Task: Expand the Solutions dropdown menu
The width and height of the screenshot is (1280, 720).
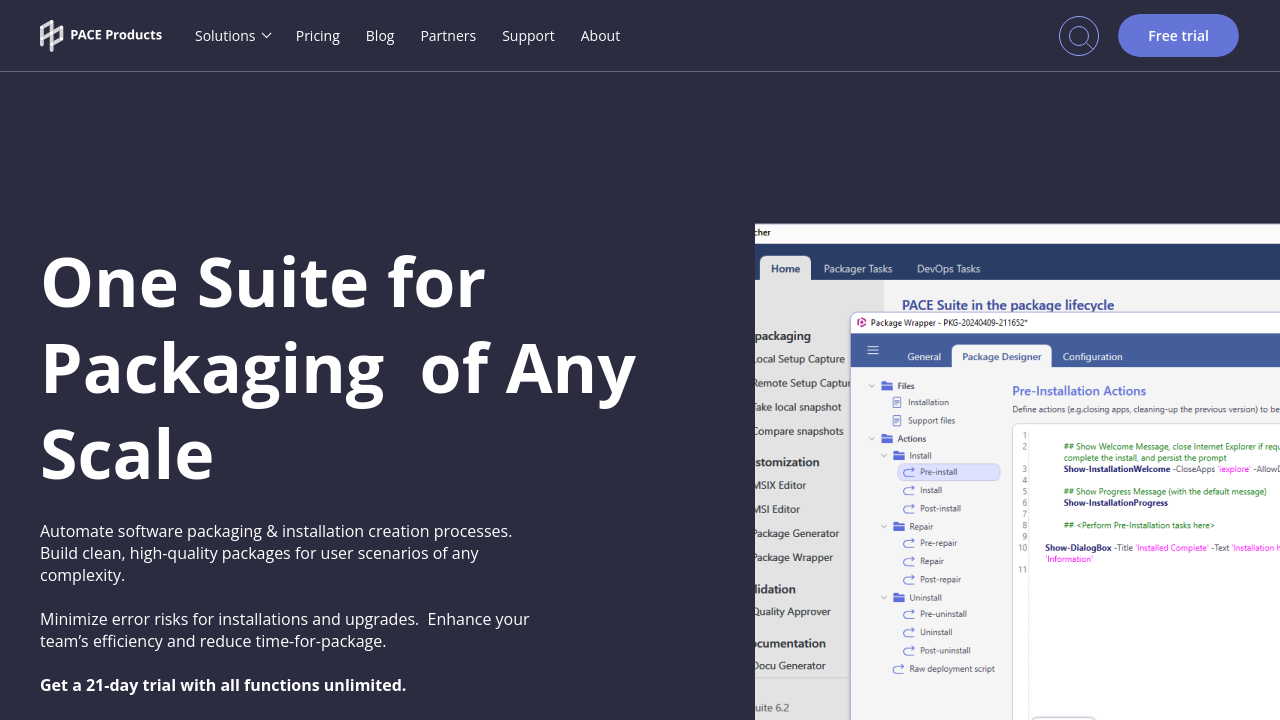Action: click(x=233, y=36)
